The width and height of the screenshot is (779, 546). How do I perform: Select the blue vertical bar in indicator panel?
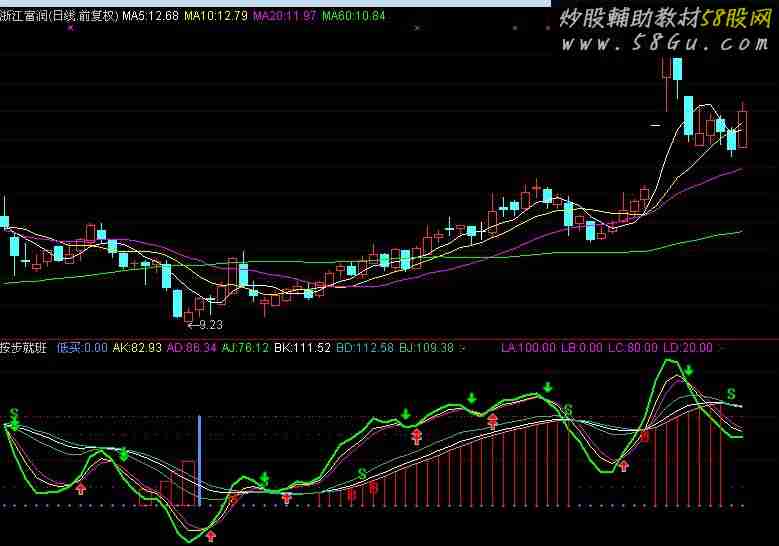pyautogui.click(x=200, y=460)
